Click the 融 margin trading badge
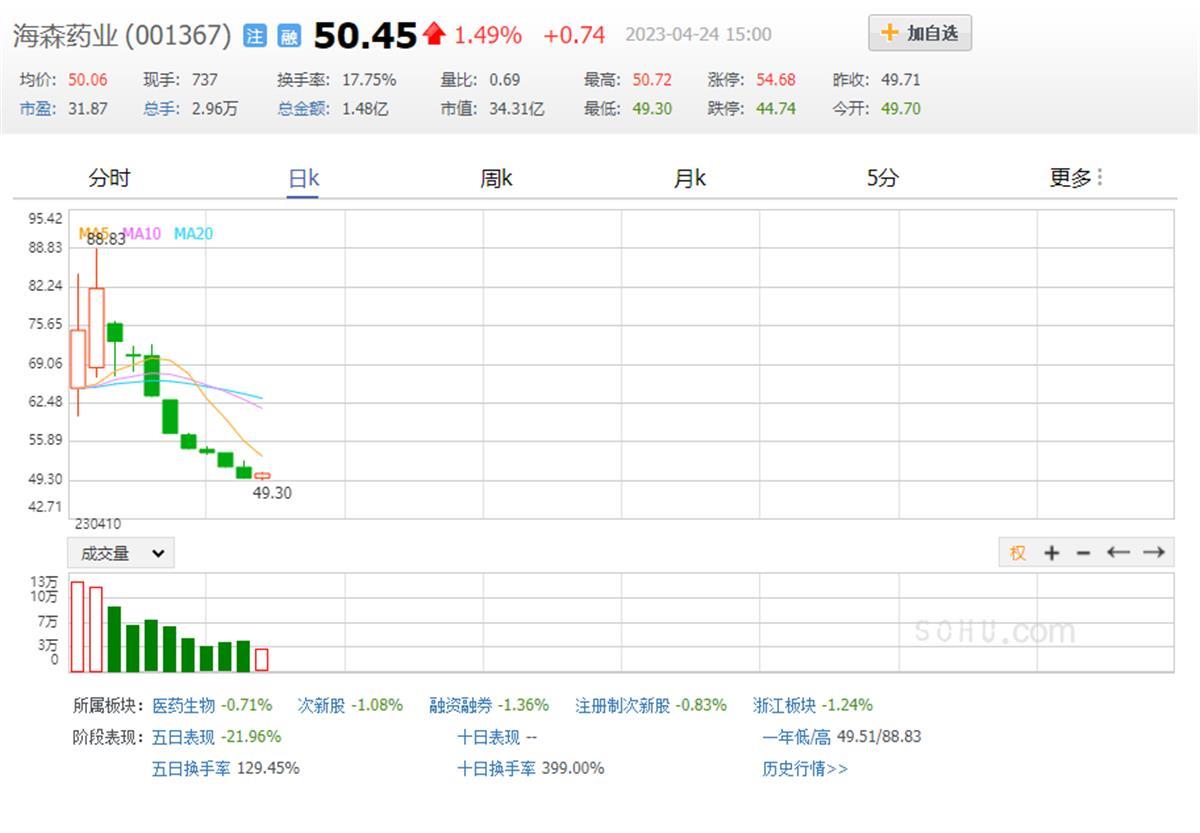This screenshot has height=833, width=1200. tap(288, 37)
